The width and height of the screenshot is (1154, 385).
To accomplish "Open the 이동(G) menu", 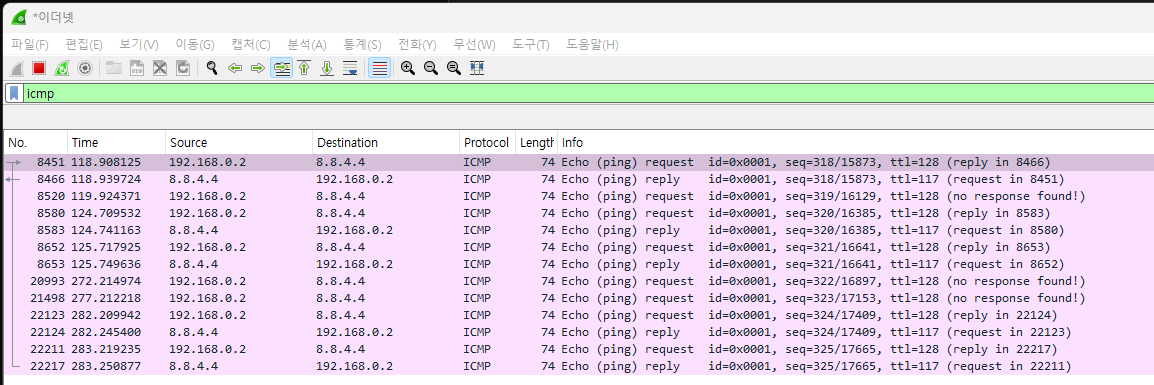I will coord(195,45).
